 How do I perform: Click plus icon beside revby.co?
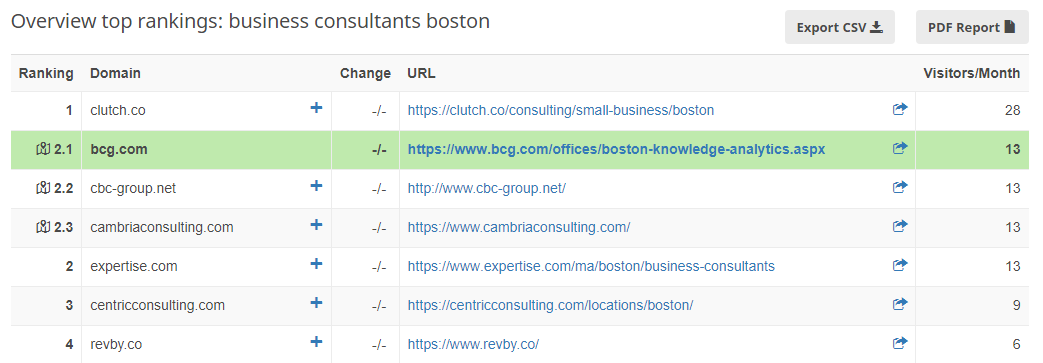pyautogui.click(x=317, y=342)
